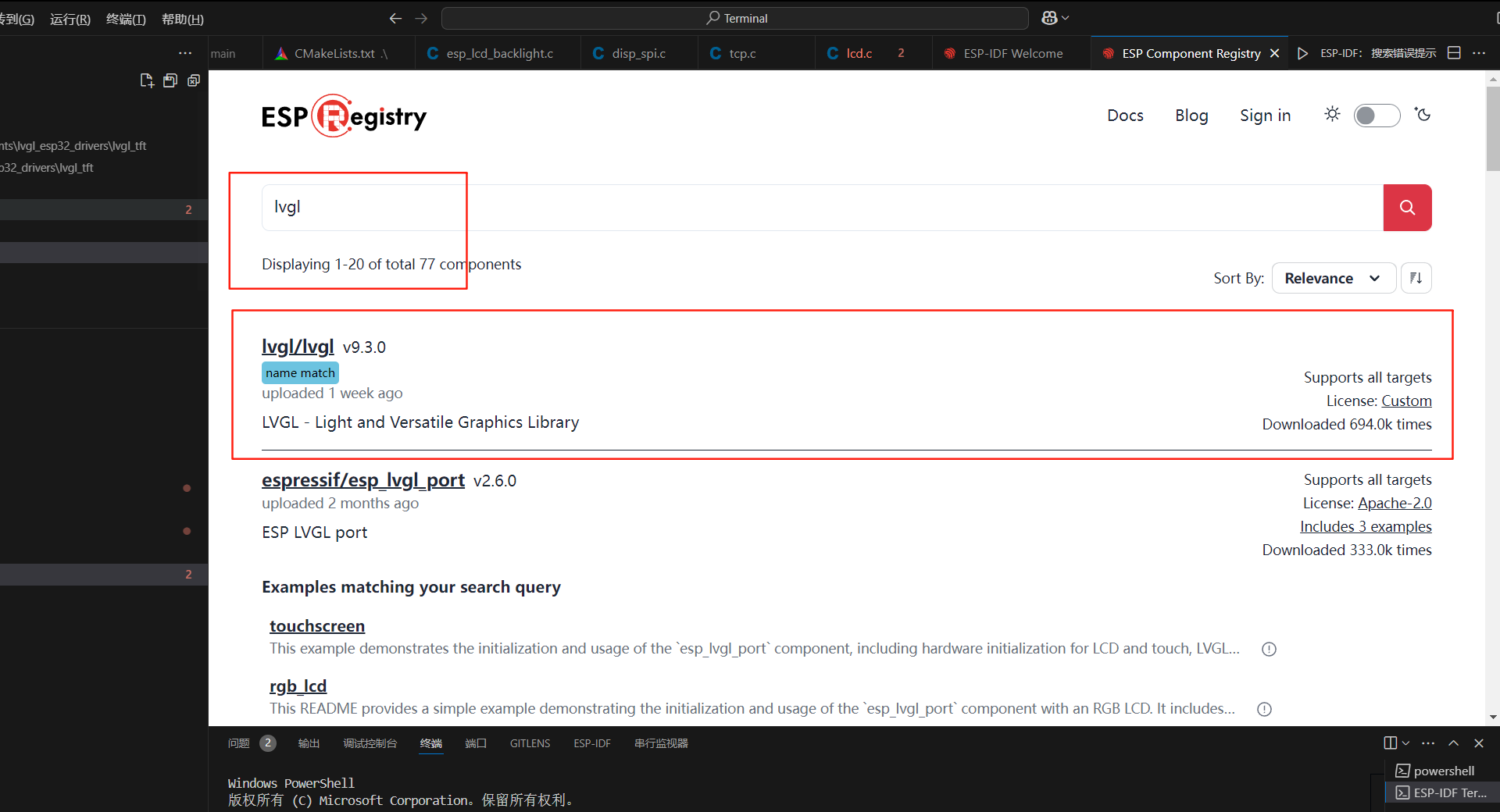Screen dimensions: 1500x812
Task: Close the bottom panel
Action: click(x=1478, y=743)
